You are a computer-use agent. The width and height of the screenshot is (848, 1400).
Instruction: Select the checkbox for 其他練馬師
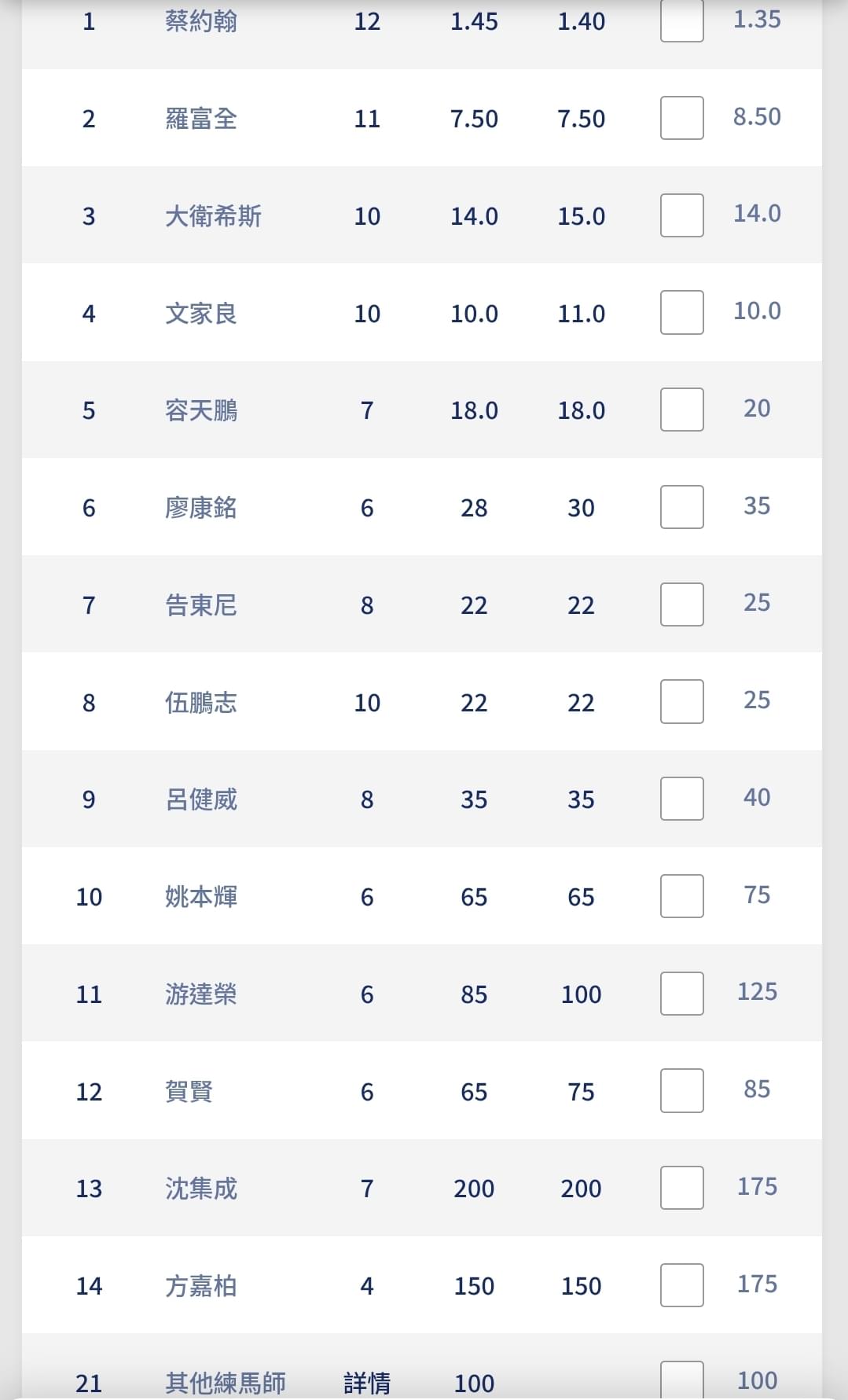coord(681,1380)
